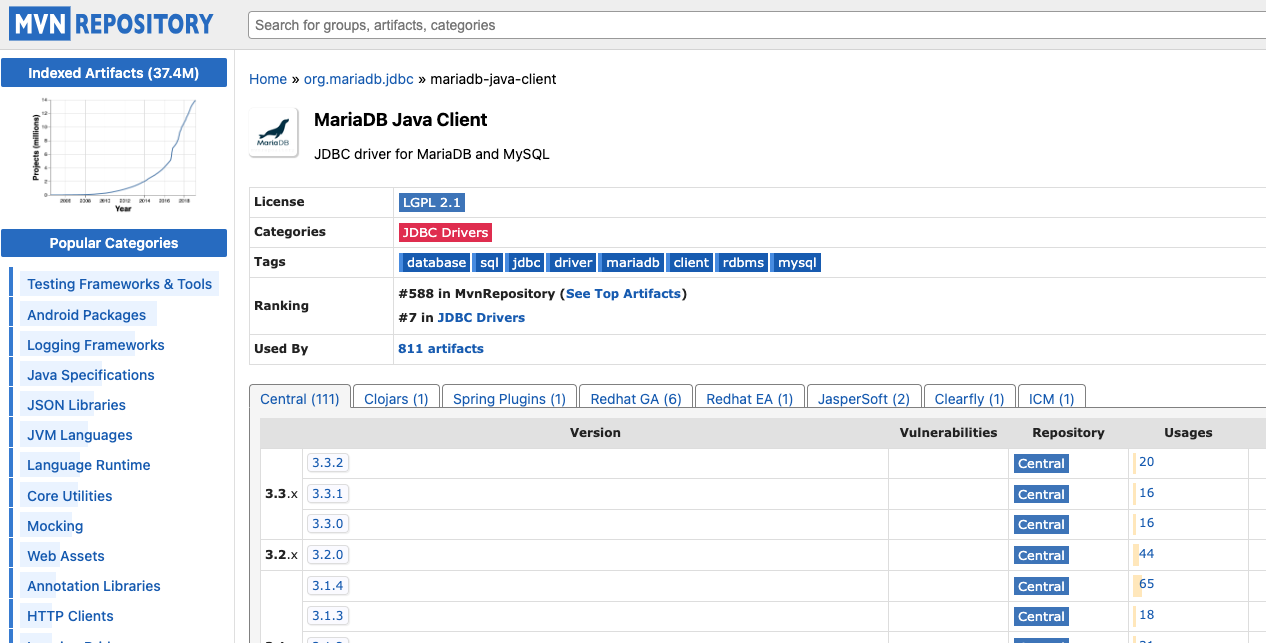Open Logging Frameworks category
Image resolution: width=1266 pixels, height=643 pixels.
pos(96,345)
